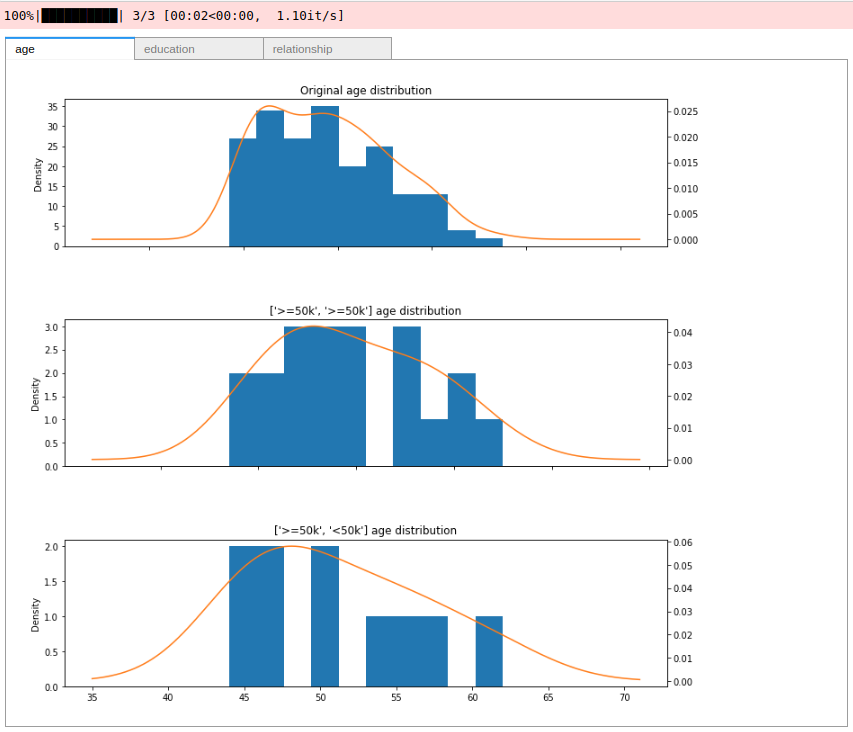Click the 3/3 progress timing text
The width and height of the screenshot is (853, 732).
238,15
